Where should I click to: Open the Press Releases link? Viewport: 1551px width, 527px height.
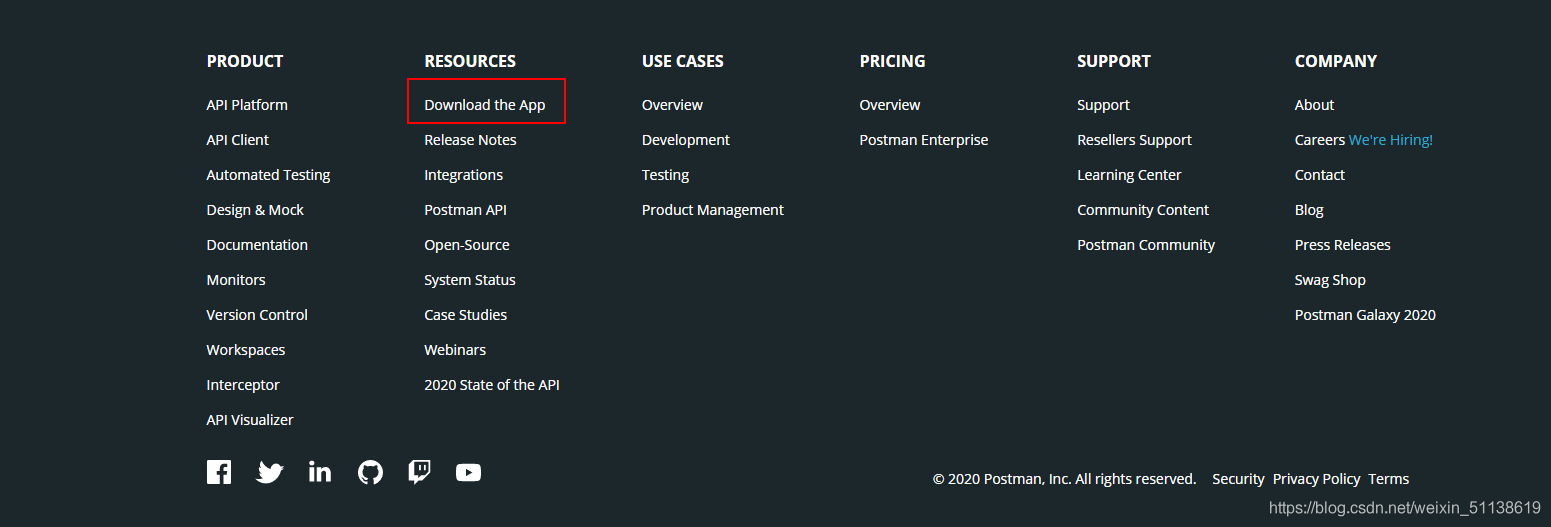(1343, 245)
